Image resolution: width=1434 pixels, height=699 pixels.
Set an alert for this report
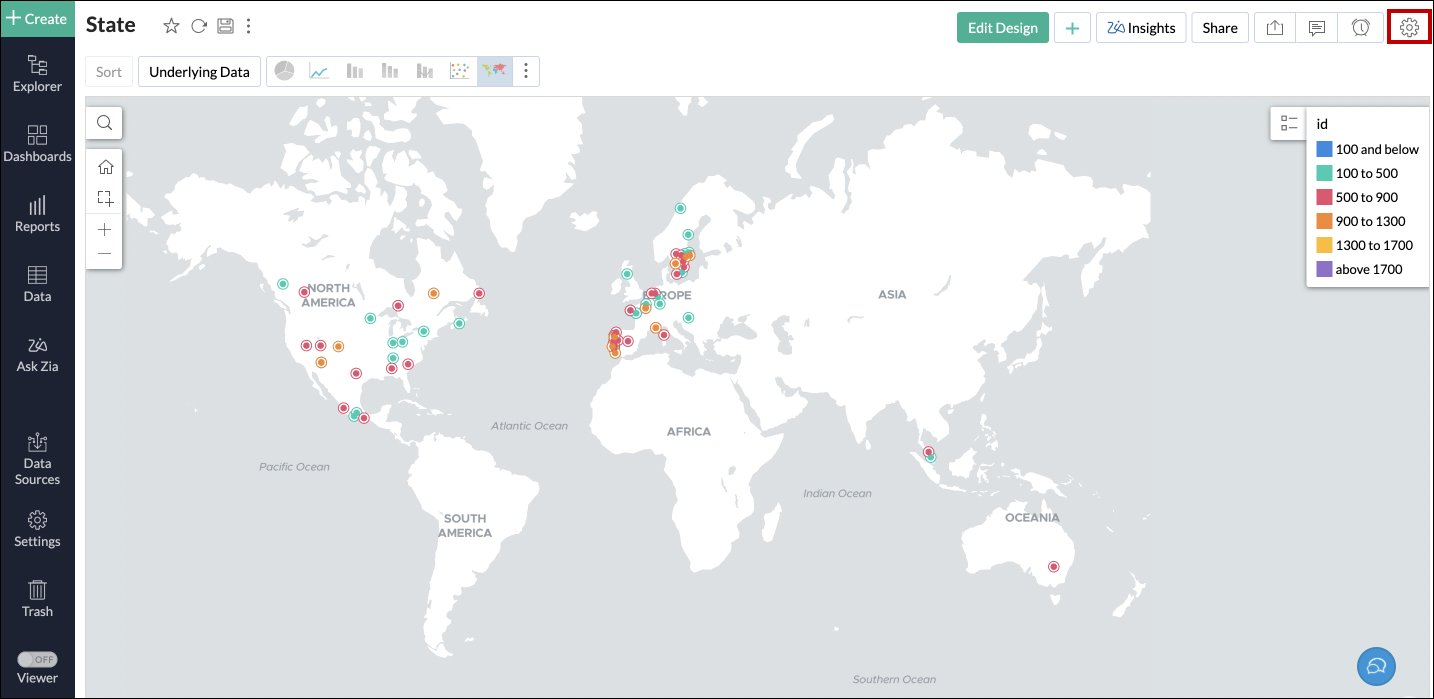pos(1361,27)
